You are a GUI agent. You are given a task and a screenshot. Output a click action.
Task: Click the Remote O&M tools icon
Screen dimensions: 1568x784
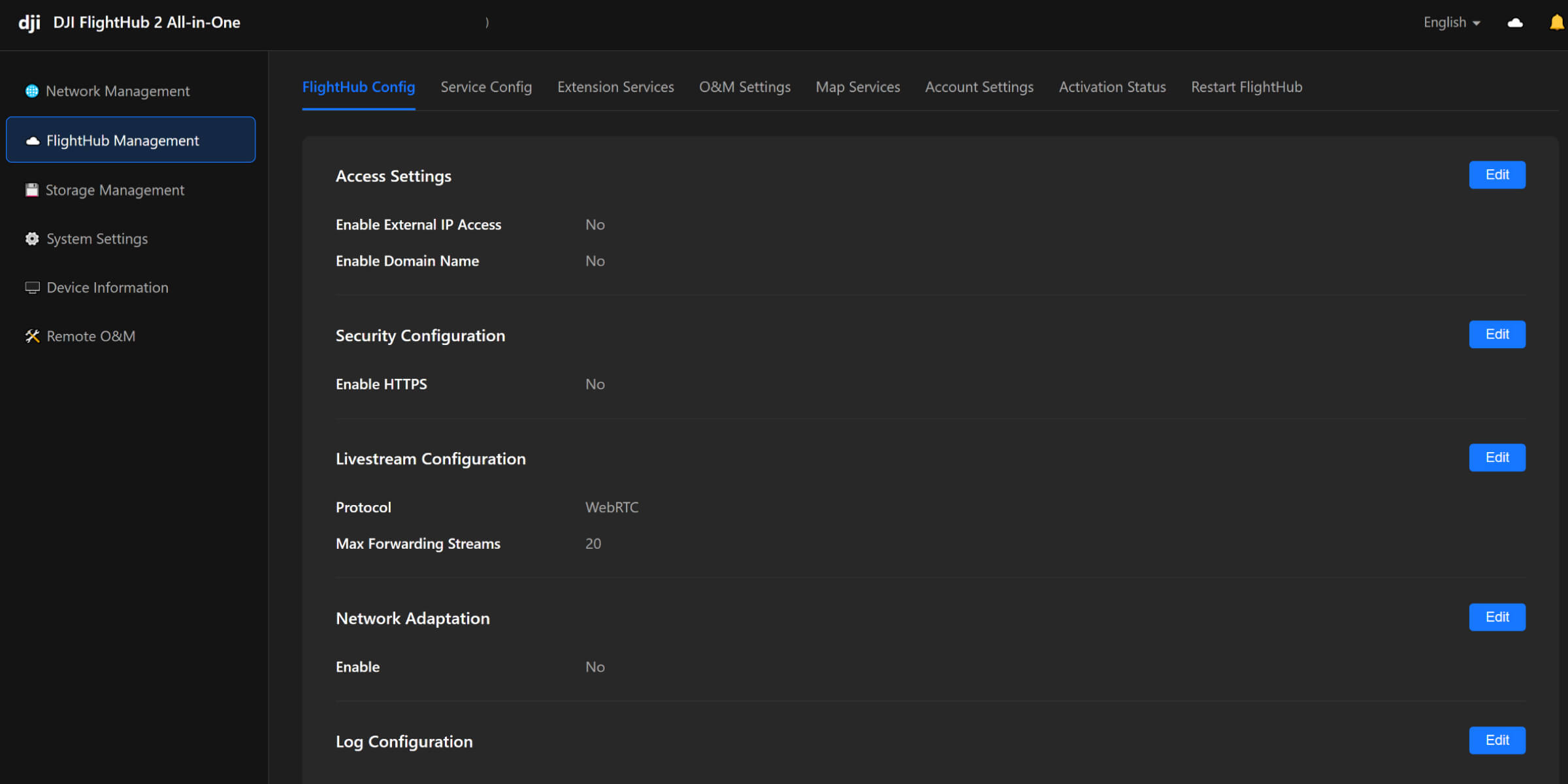coord(32,336)
